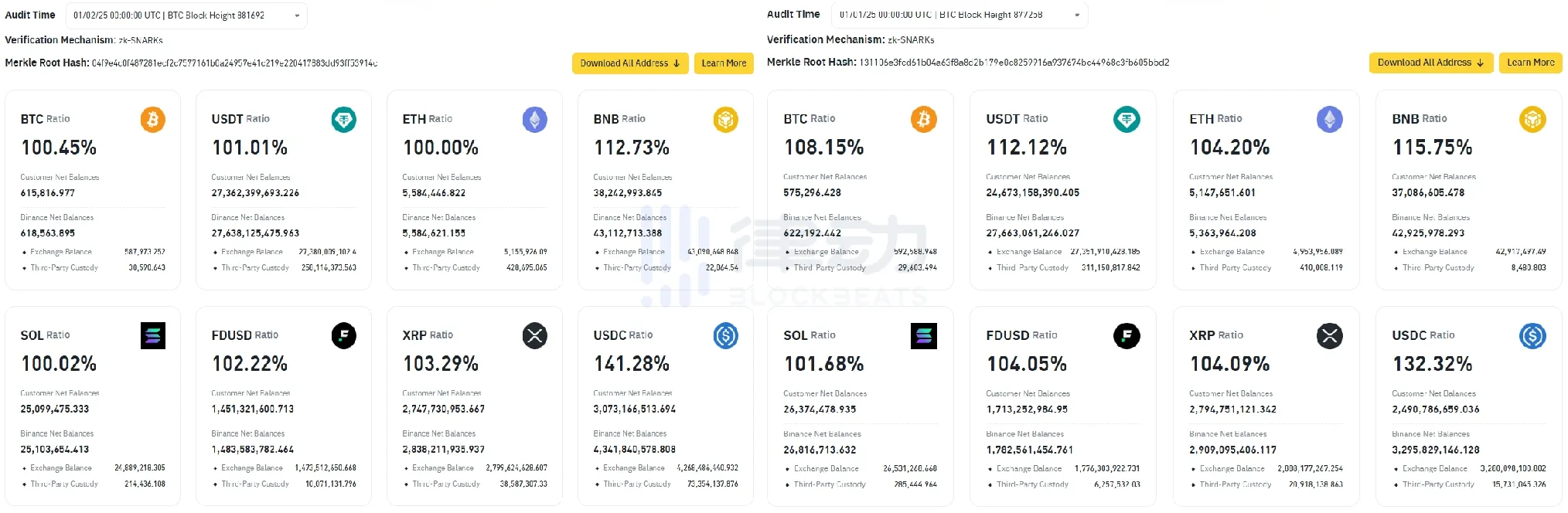Click the Solana icon in left SOL Ratio card

pyautogui.click(x=152, y=336)
